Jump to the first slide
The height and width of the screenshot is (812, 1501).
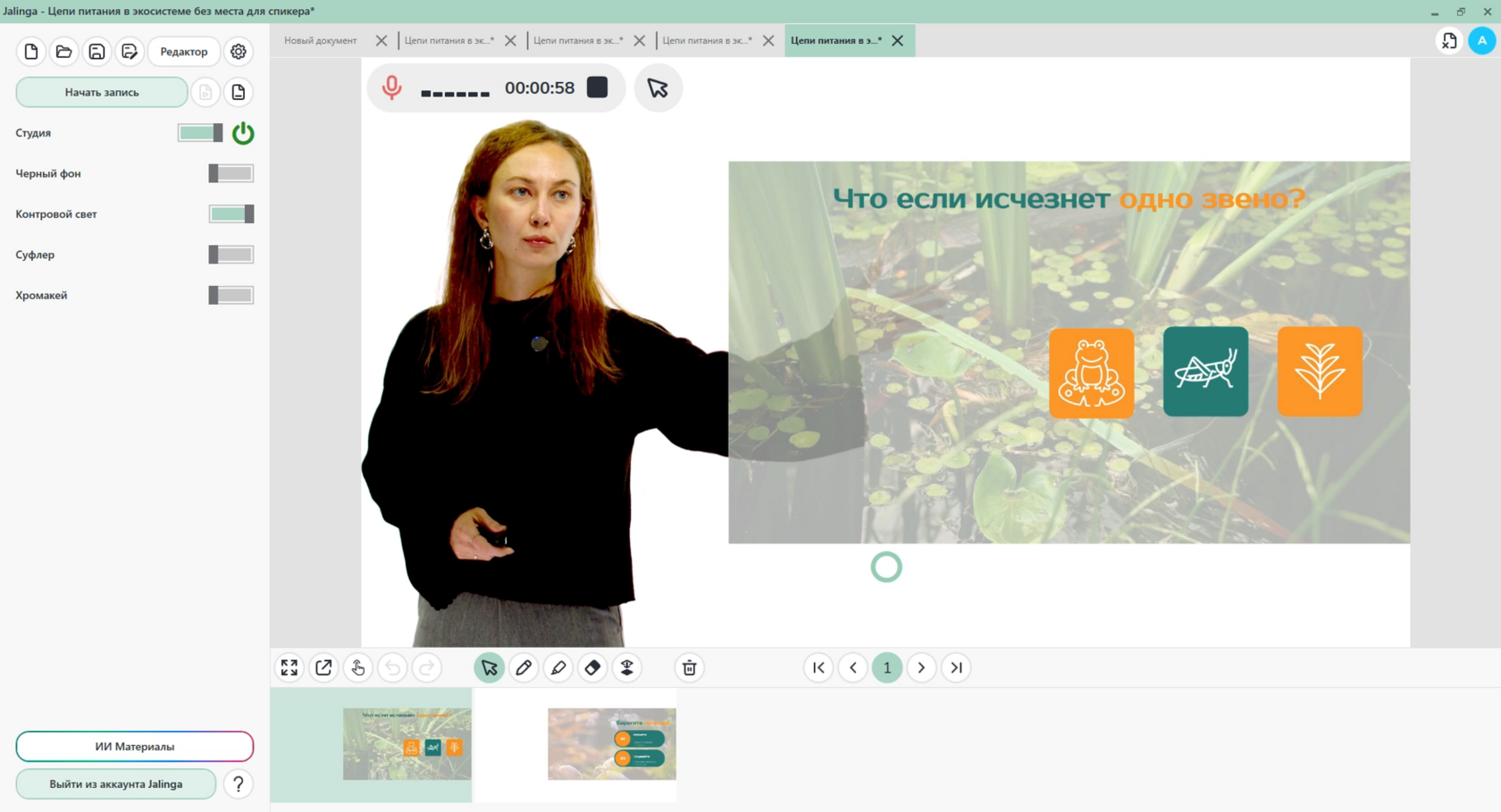point(818,667)
